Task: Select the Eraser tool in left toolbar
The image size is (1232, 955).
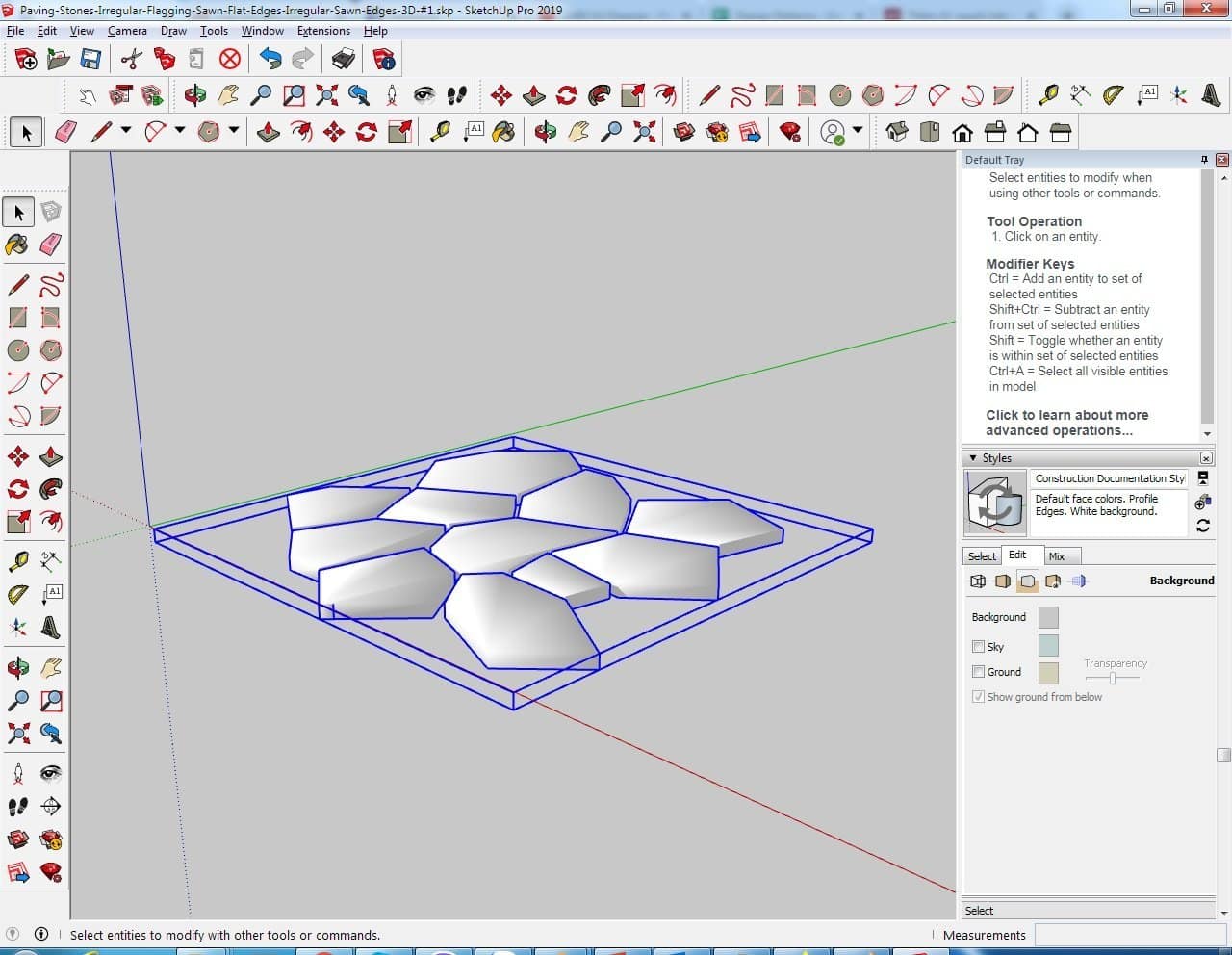Action: [x=51, y=245]
